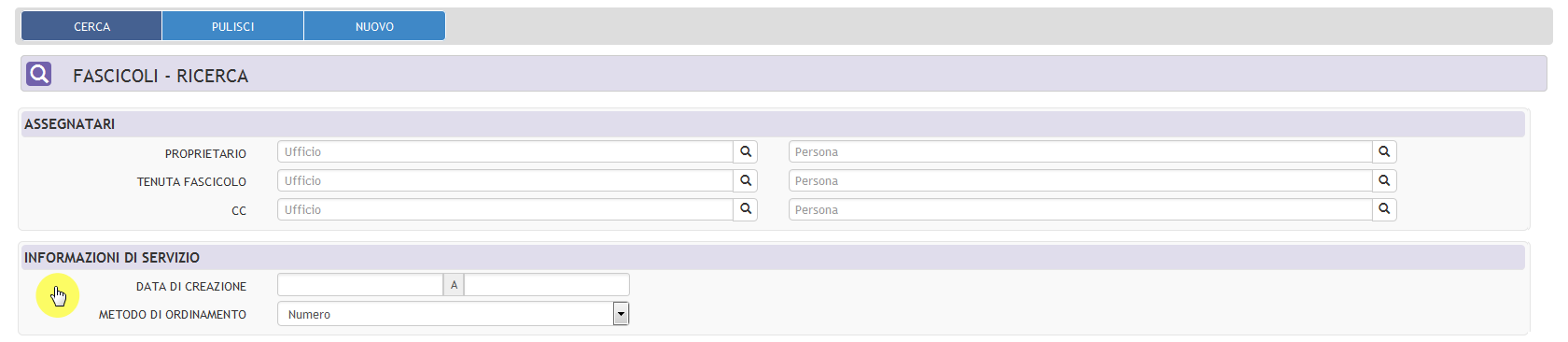Focus the Proprietario Ufficio input field

click(506, 151)
